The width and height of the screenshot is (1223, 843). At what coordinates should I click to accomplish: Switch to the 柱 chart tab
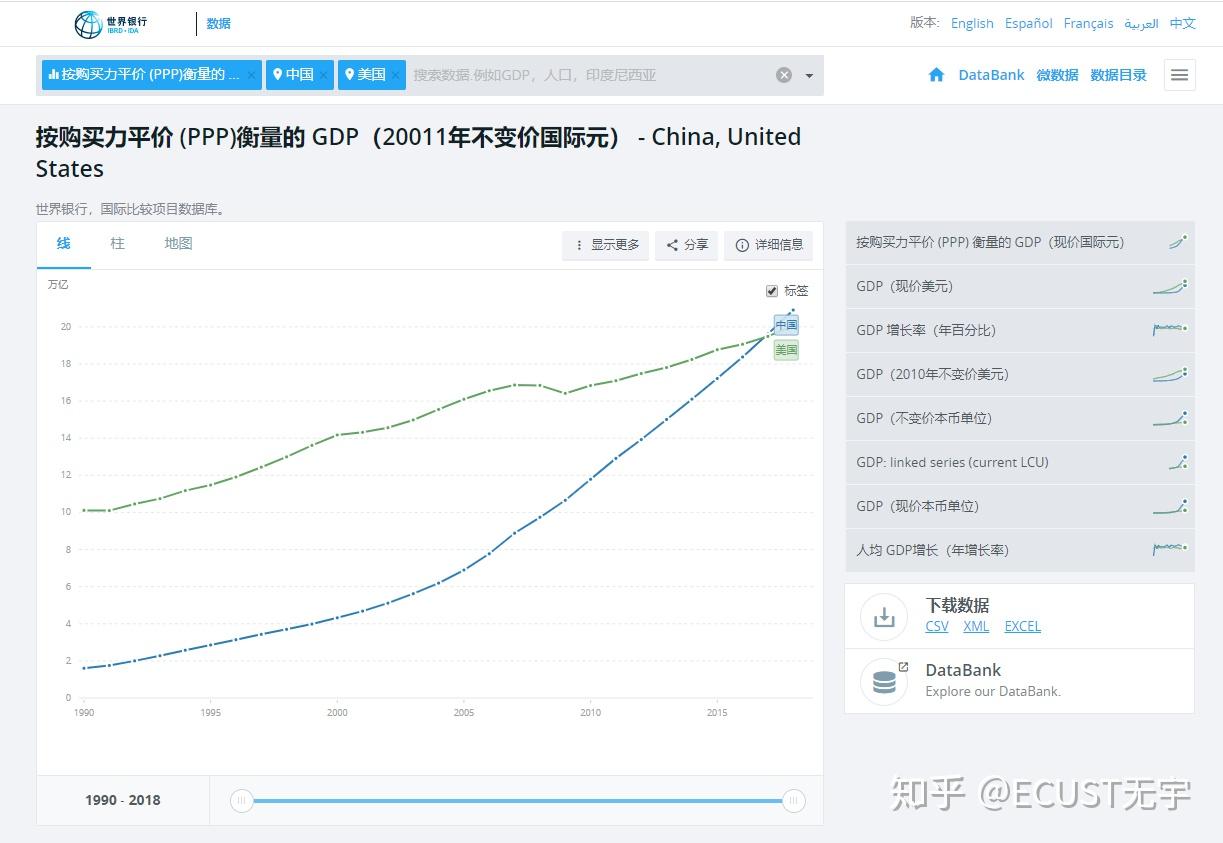pos(117,243)
